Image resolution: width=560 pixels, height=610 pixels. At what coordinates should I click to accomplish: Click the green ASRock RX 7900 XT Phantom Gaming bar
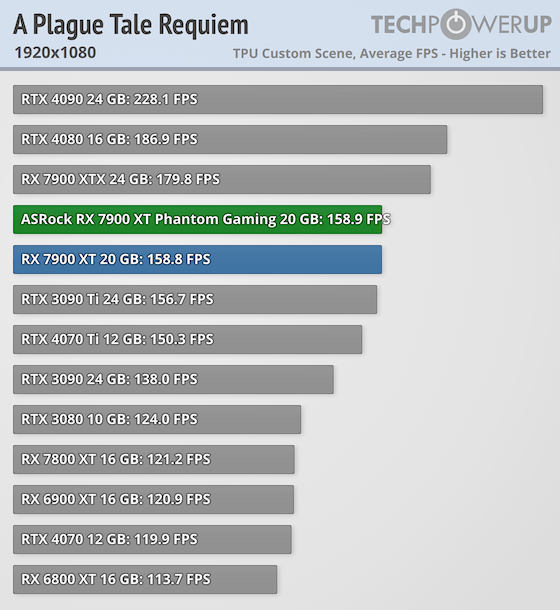[x=198, y=219]
